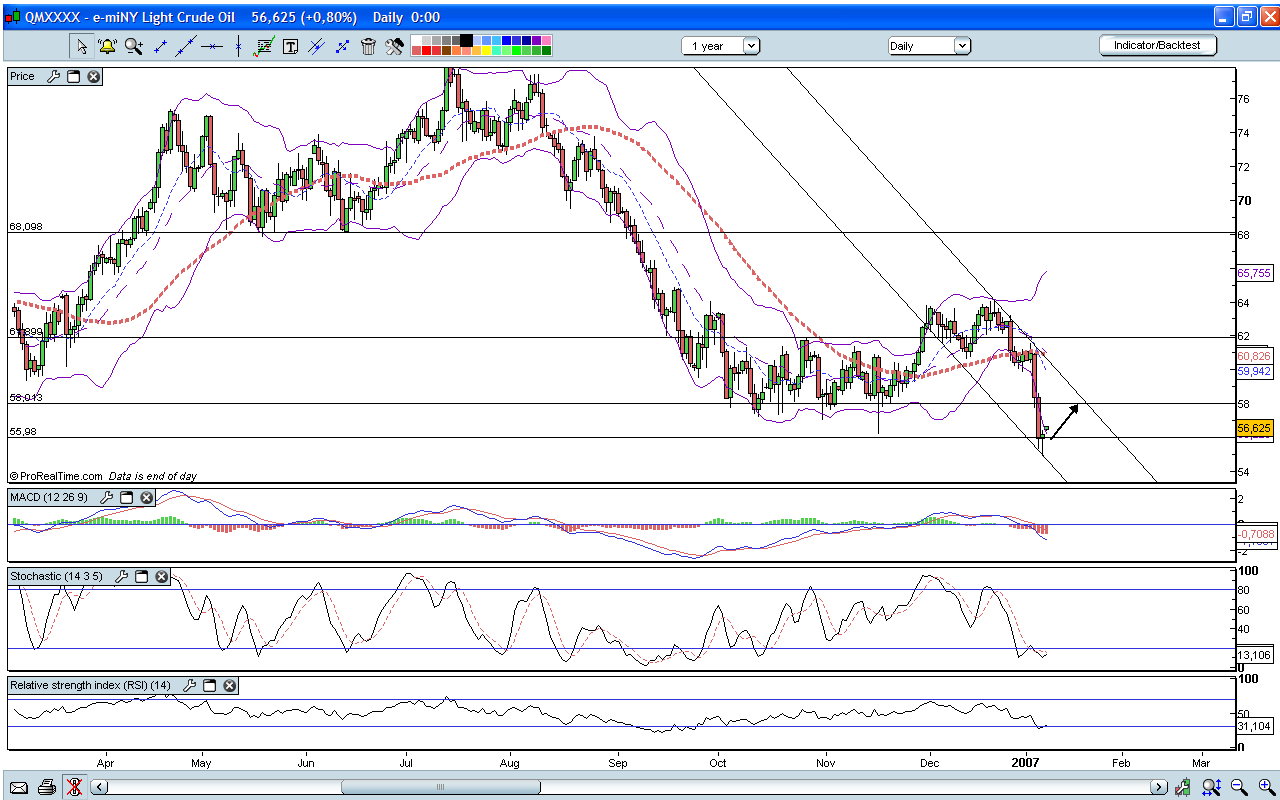The width and height of the screenshot is (1280, 800).
Task: Maximize the RSI panel
Action: (x=210, y=685)
